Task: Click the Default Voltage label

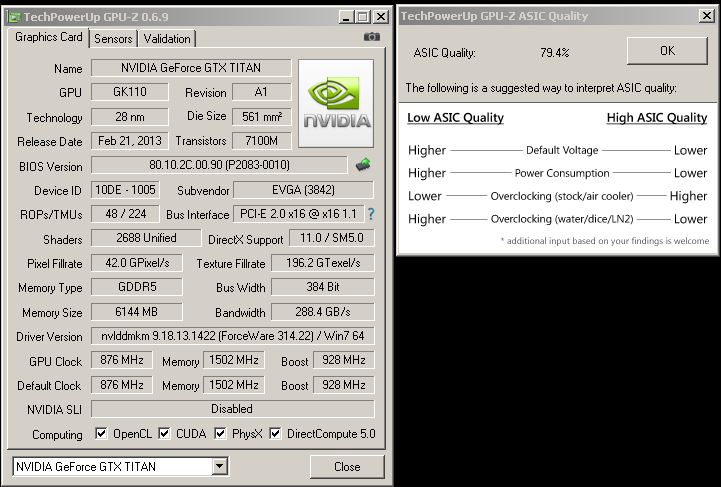Action: (x=562, y=150)
